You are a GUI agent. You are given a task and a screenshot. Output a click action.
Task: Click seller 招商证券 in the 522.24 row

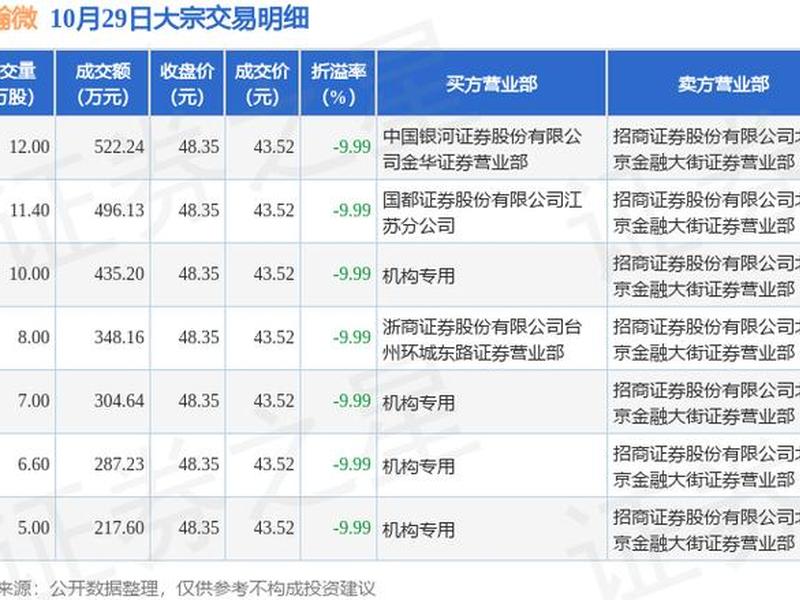(706, 149)
